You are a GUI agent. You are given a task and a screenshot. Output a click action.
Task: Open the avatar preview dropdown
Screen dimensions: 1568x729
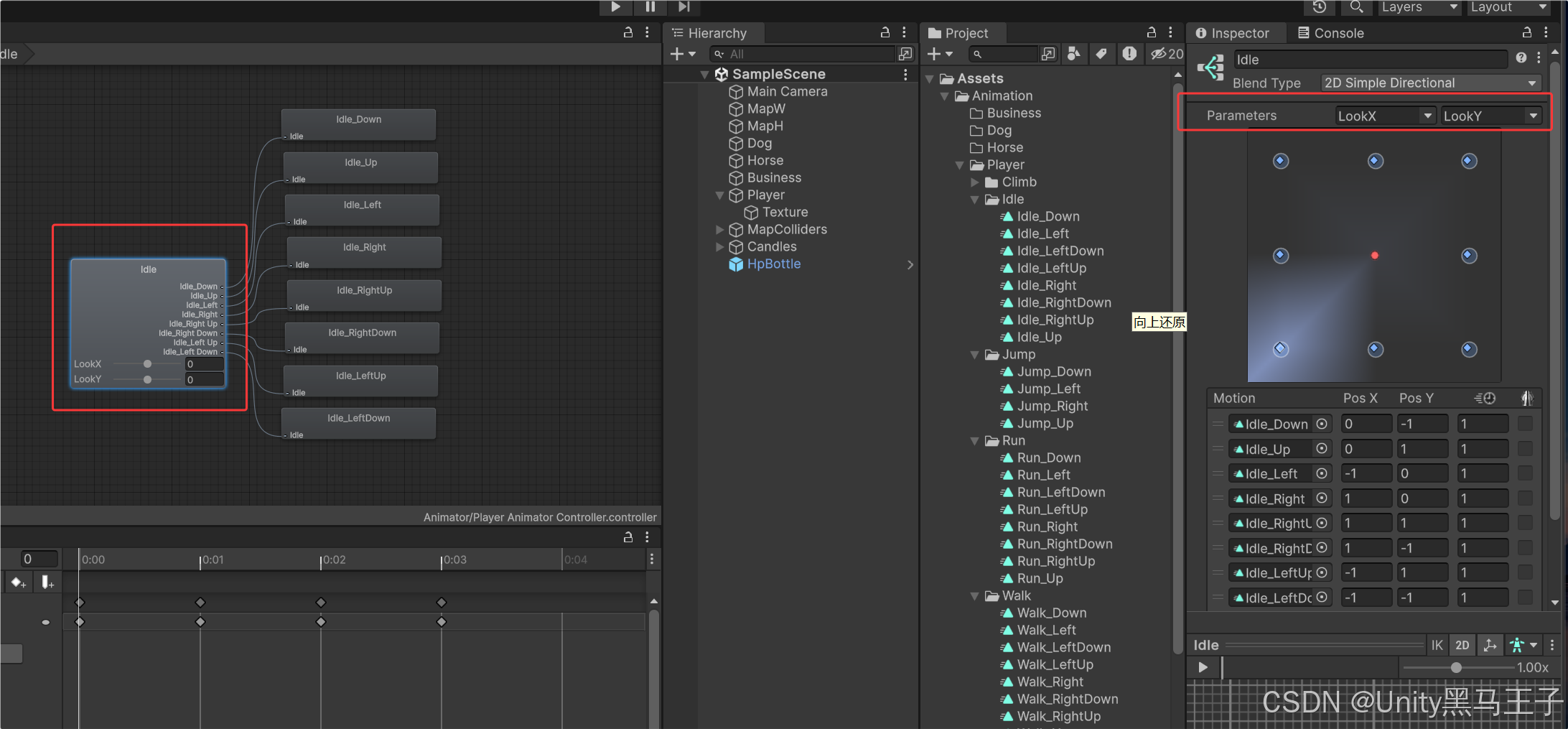(1523, 645)
